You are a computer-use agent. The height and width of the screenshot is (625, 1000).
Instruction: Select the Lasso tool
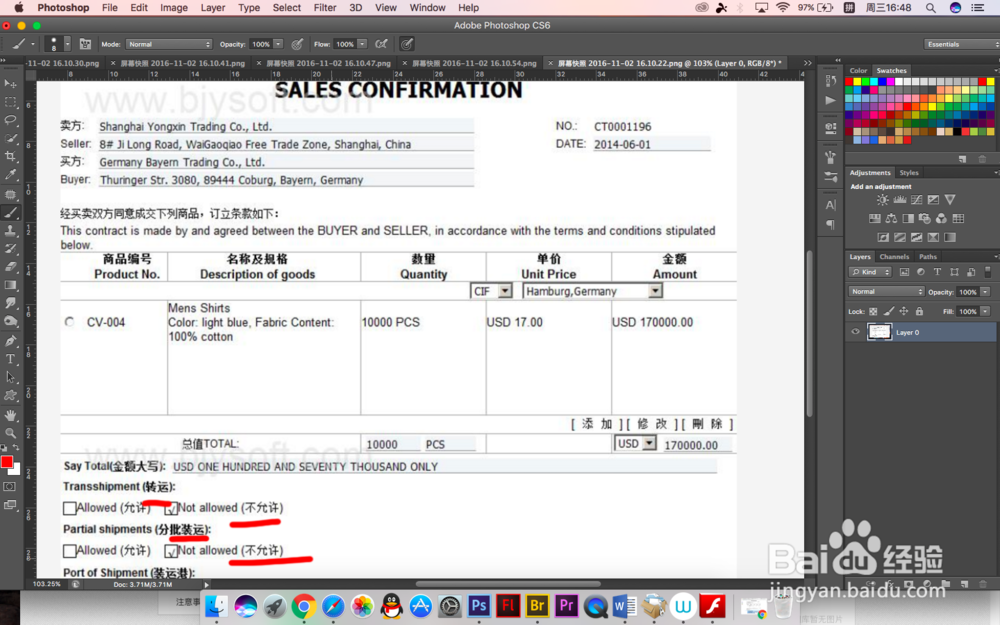pos(10,120)
